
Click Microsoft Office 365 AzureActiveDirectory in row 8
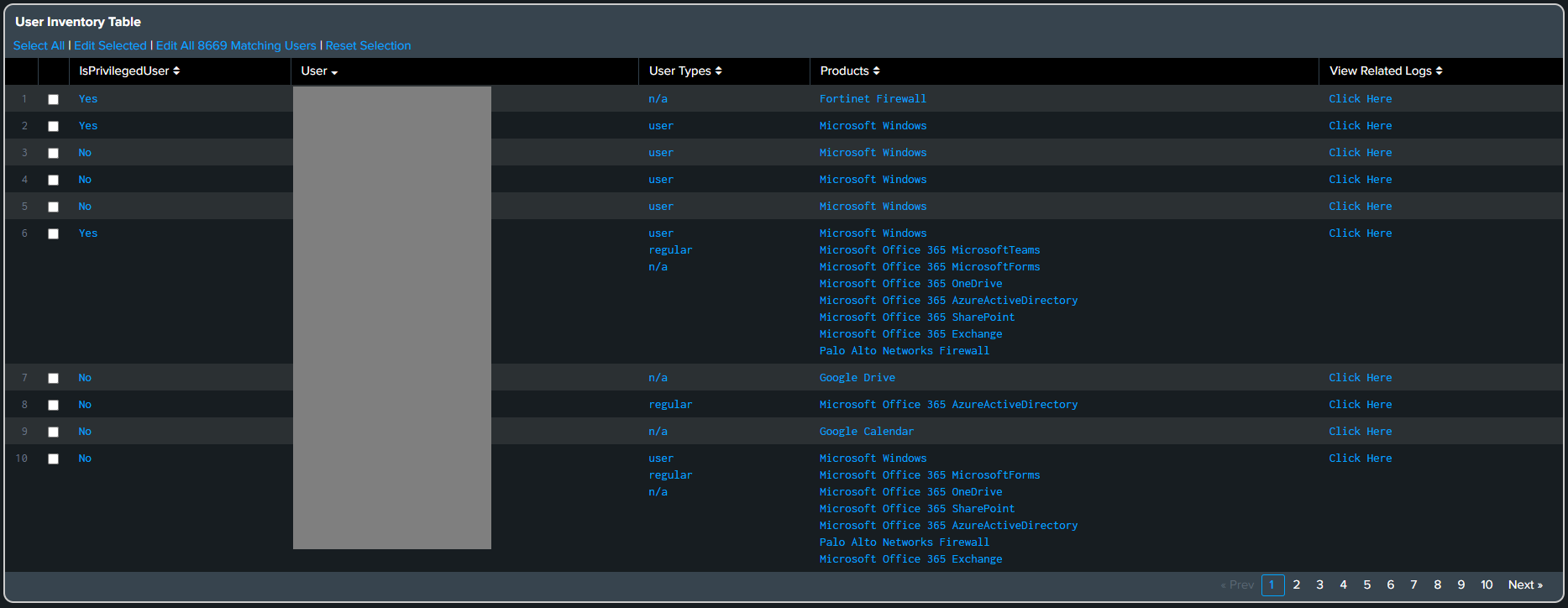(949, 405)
